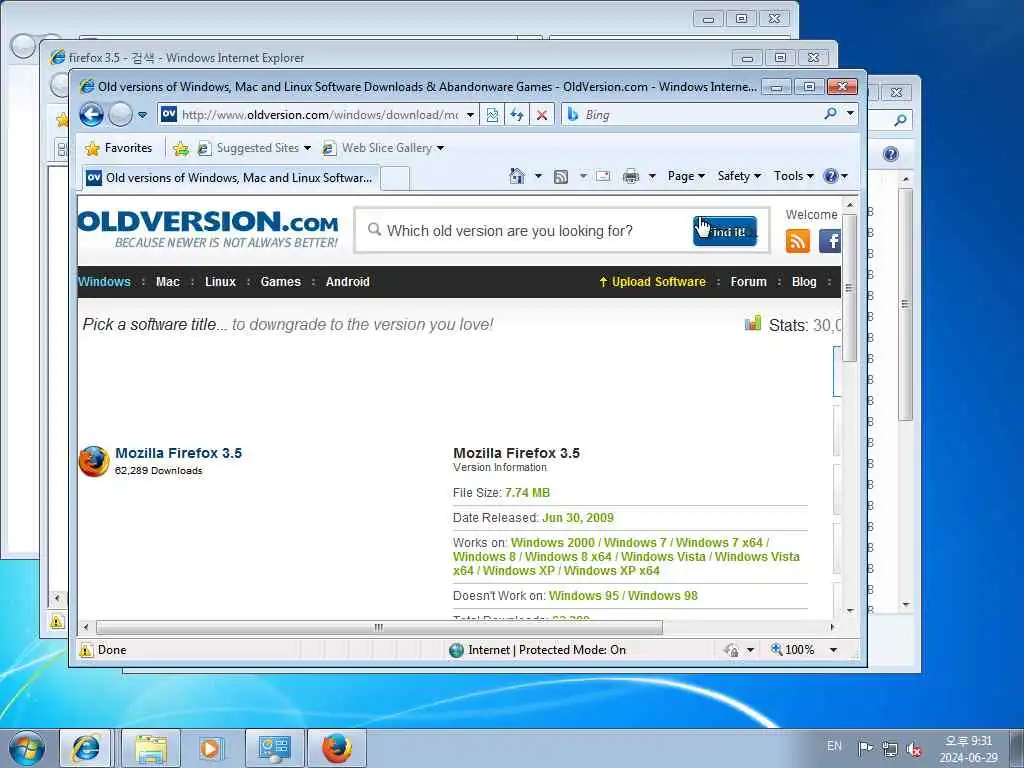
Task: Select Linux in site navigation
Action: (220, 282)
